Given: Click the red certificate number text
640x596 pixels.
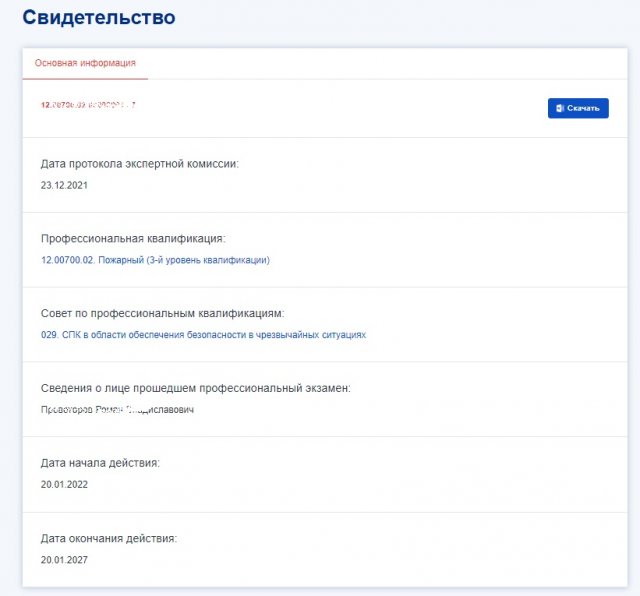Looking at the screenshot, I should coord(88,105).
